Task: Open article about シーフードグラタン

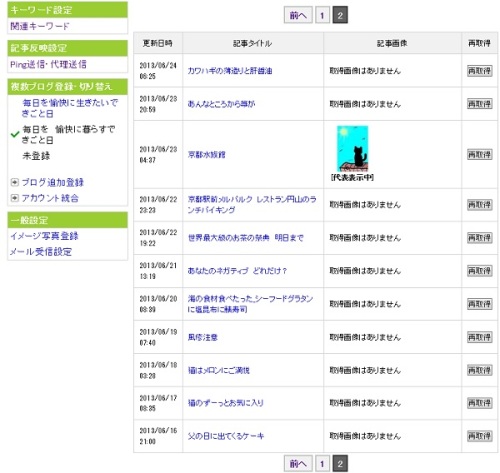Action: (x=250, y=304)
